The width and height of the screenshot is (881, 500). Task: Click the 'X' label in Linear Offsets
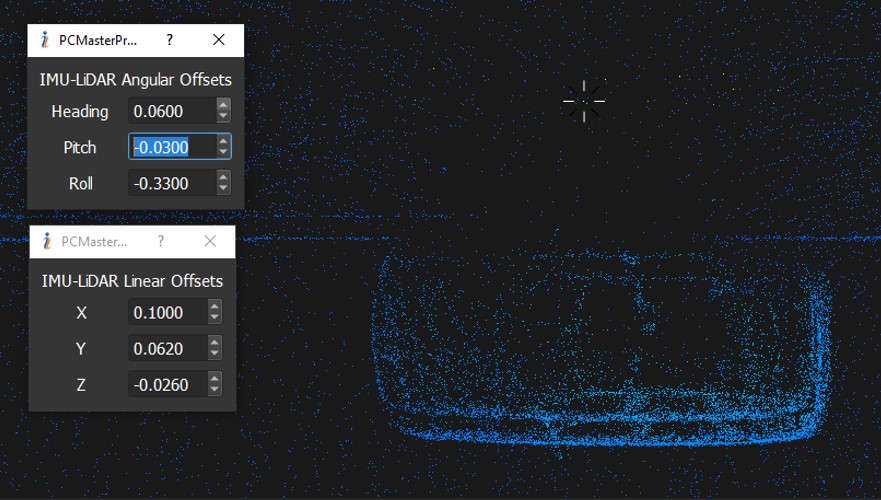click(81, 313)
